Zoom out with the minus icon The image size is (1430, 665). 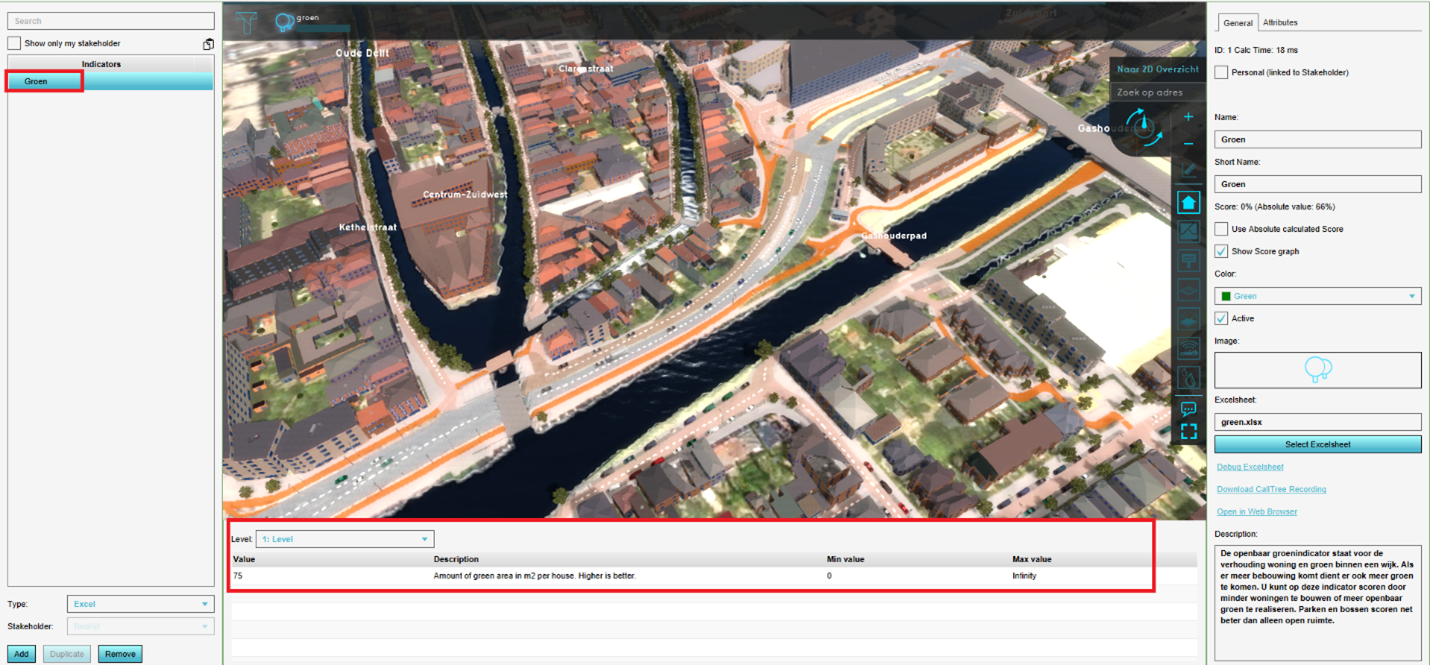coord(1188,144)
